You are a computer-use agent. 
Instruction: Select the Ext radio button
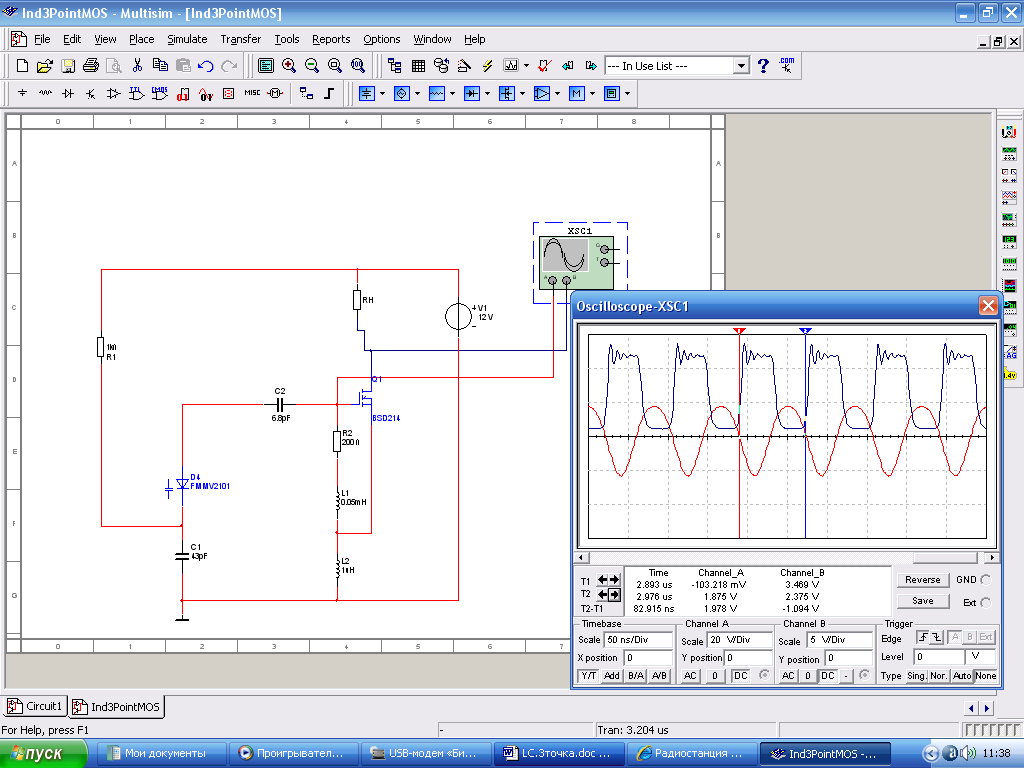point(986,602)
